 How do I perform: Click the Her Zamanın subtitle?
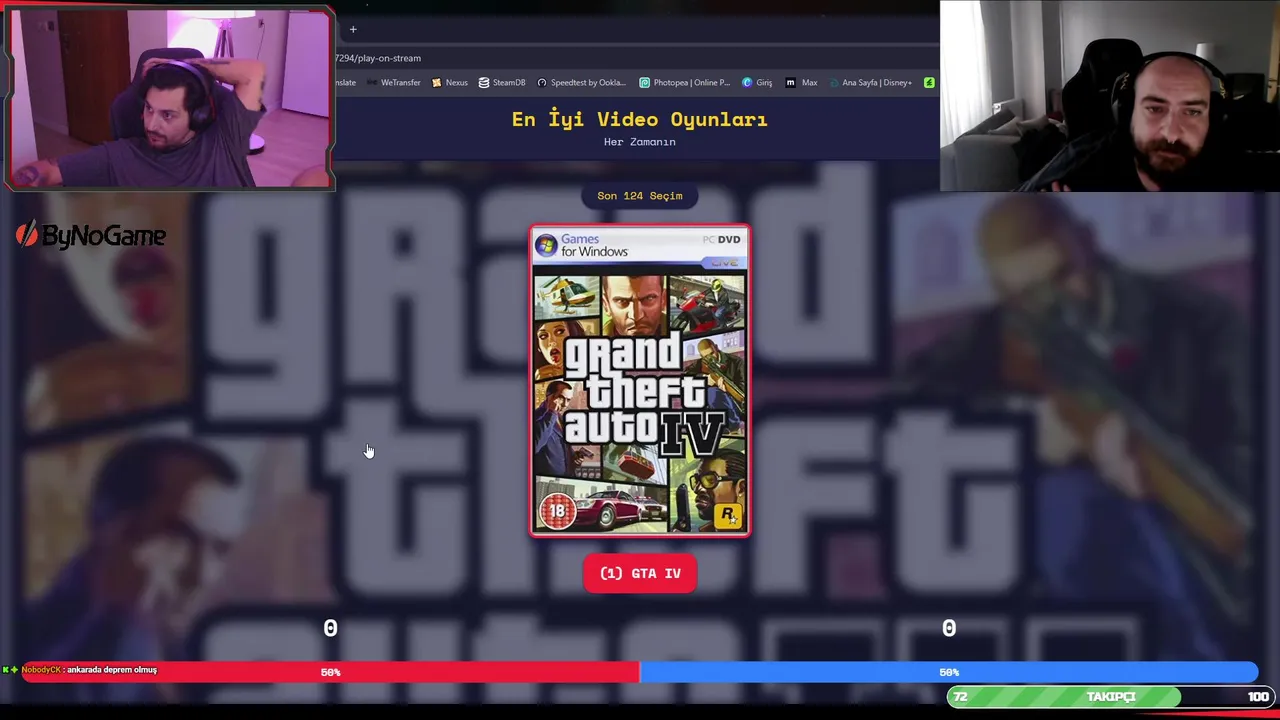tap(640, 142)
